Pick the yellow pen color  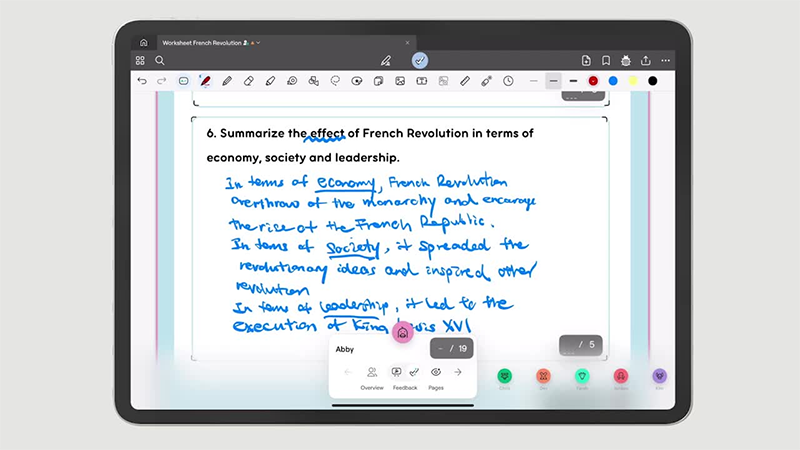click(633, 81)
